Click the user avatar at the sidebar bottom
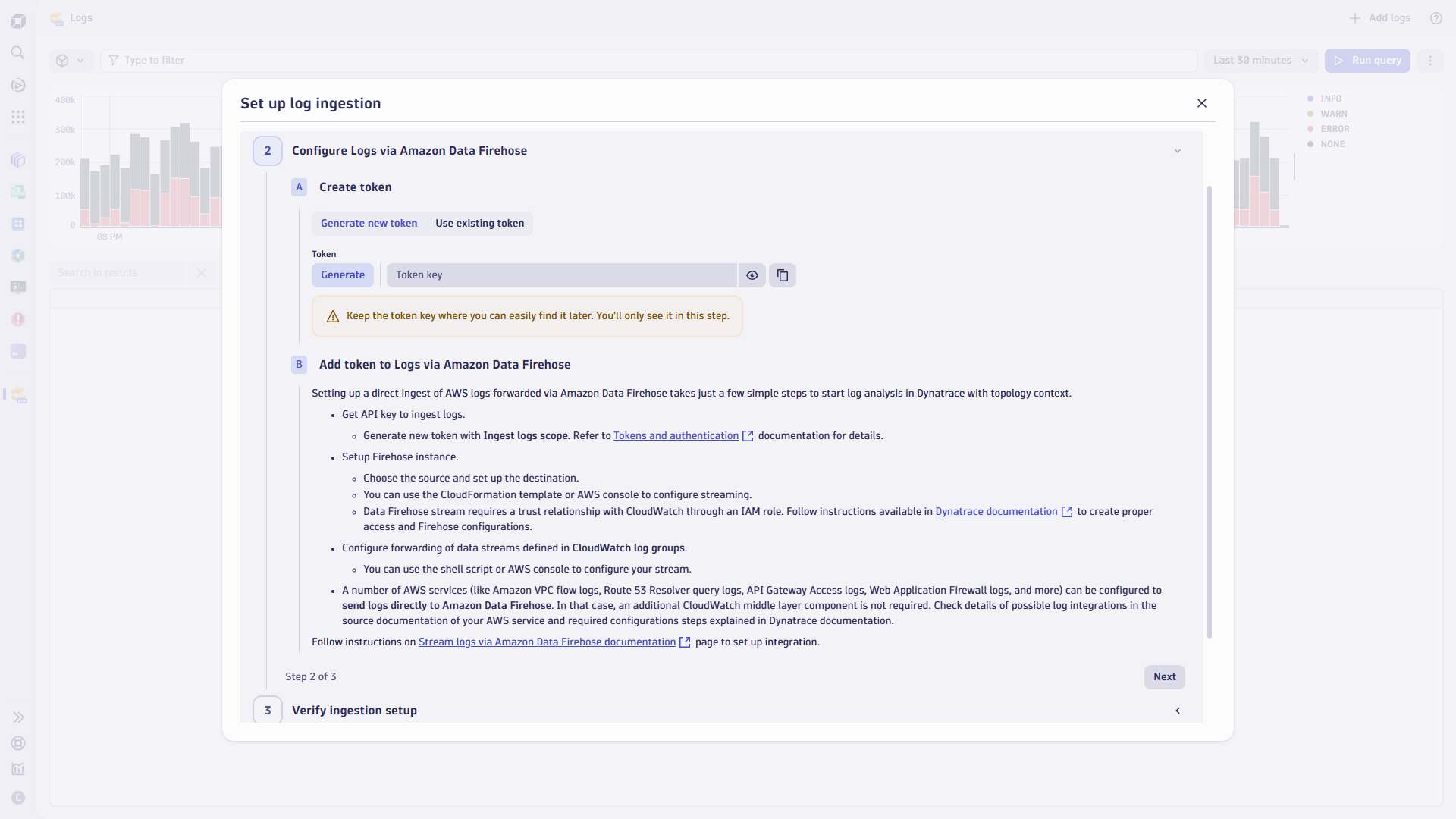 pyautogui.click(x=18, y=798)
